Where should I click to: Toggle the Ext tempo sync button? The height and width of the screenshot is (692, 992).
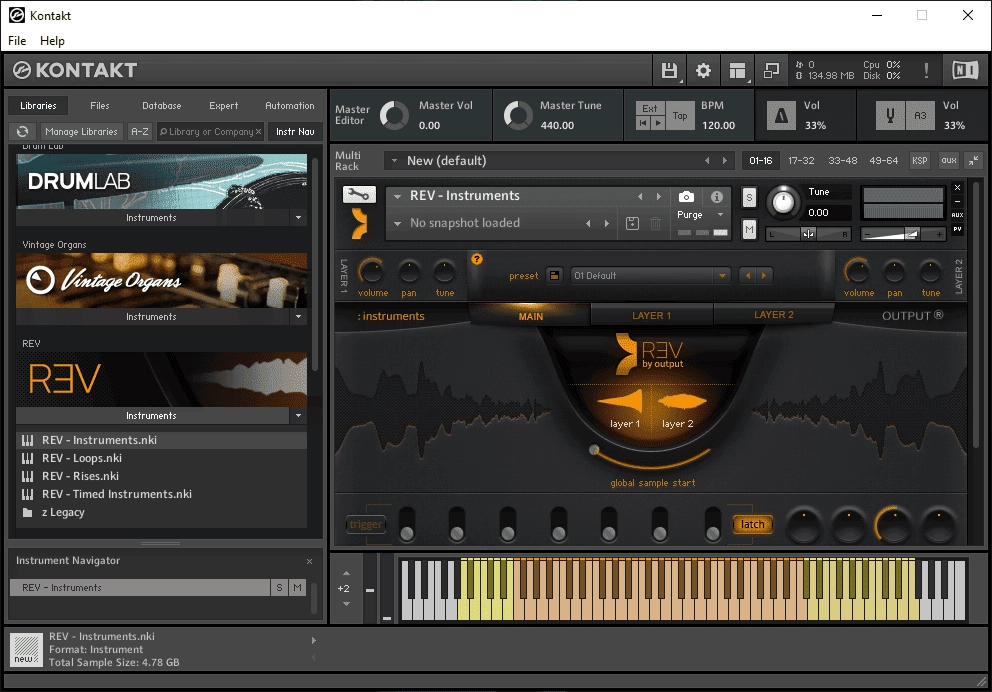pos(650,108)
